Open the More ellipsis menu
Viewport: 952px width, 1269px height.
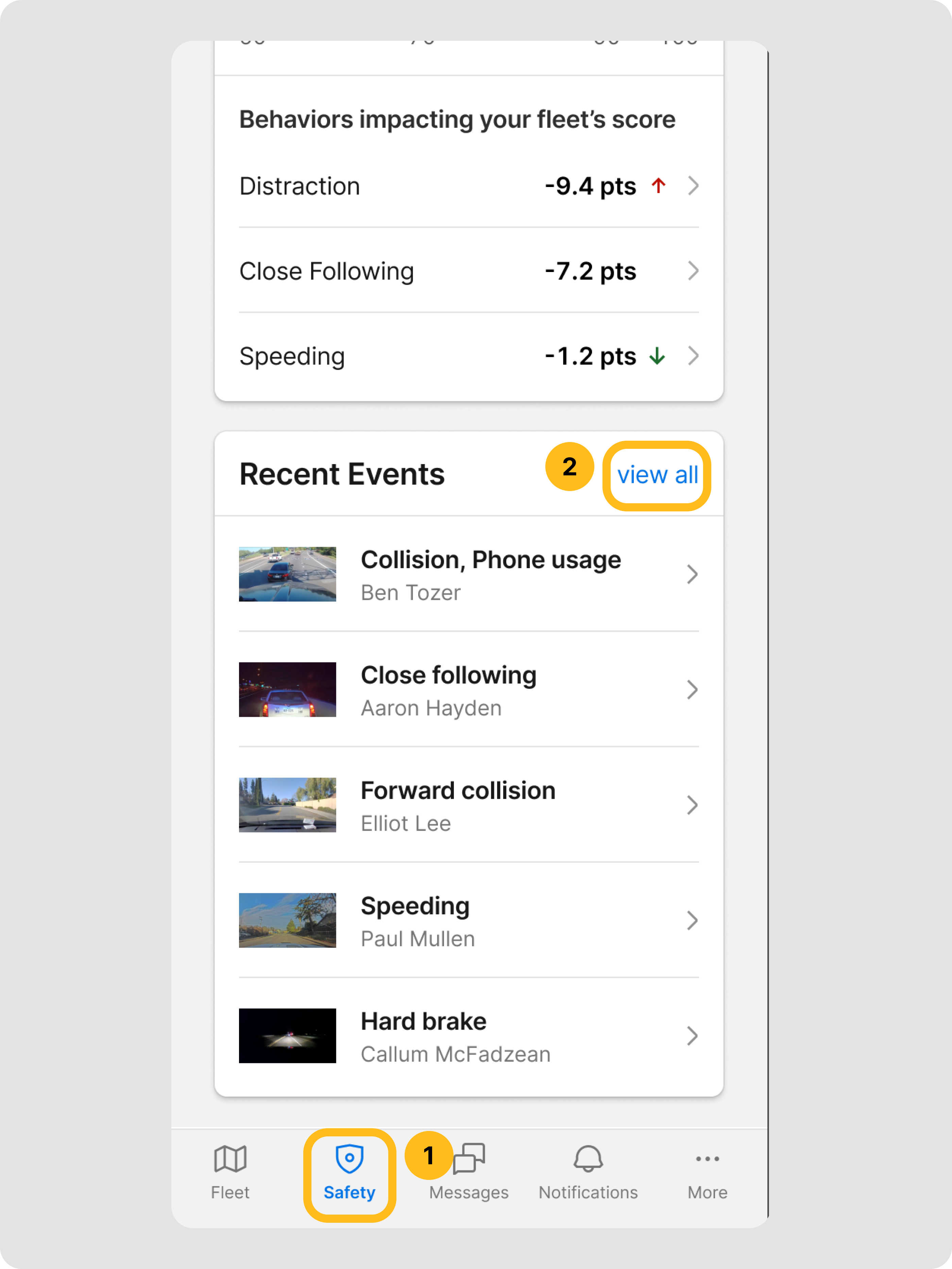pos(707,1158)
